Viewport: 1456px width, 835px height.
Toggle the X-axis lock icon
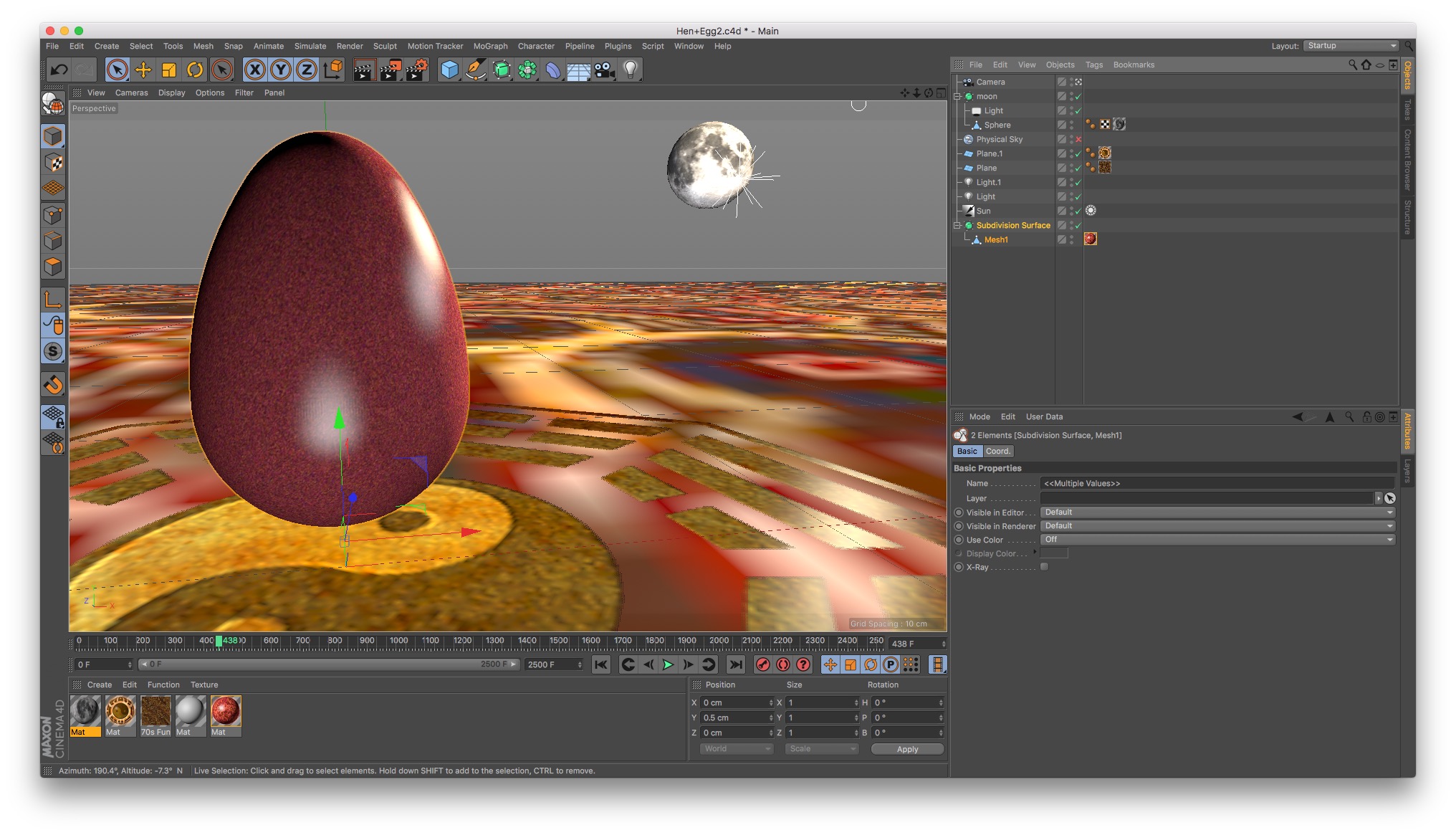pyautogui.click(x=254, y=70)
